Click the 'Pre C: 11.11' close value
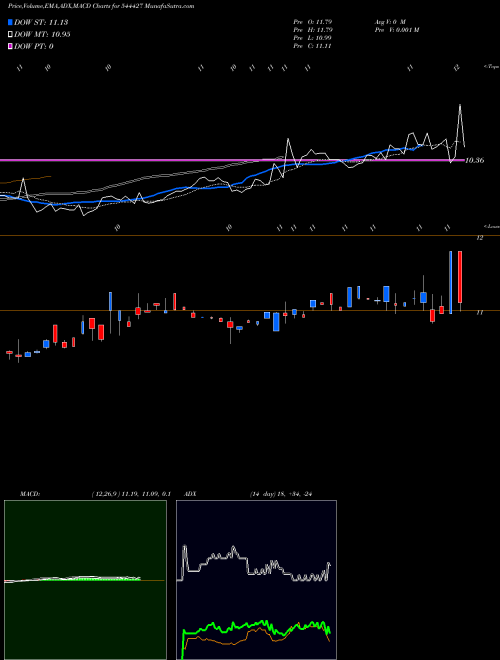The width and height of the screenshot is (500, 660). 312,46
